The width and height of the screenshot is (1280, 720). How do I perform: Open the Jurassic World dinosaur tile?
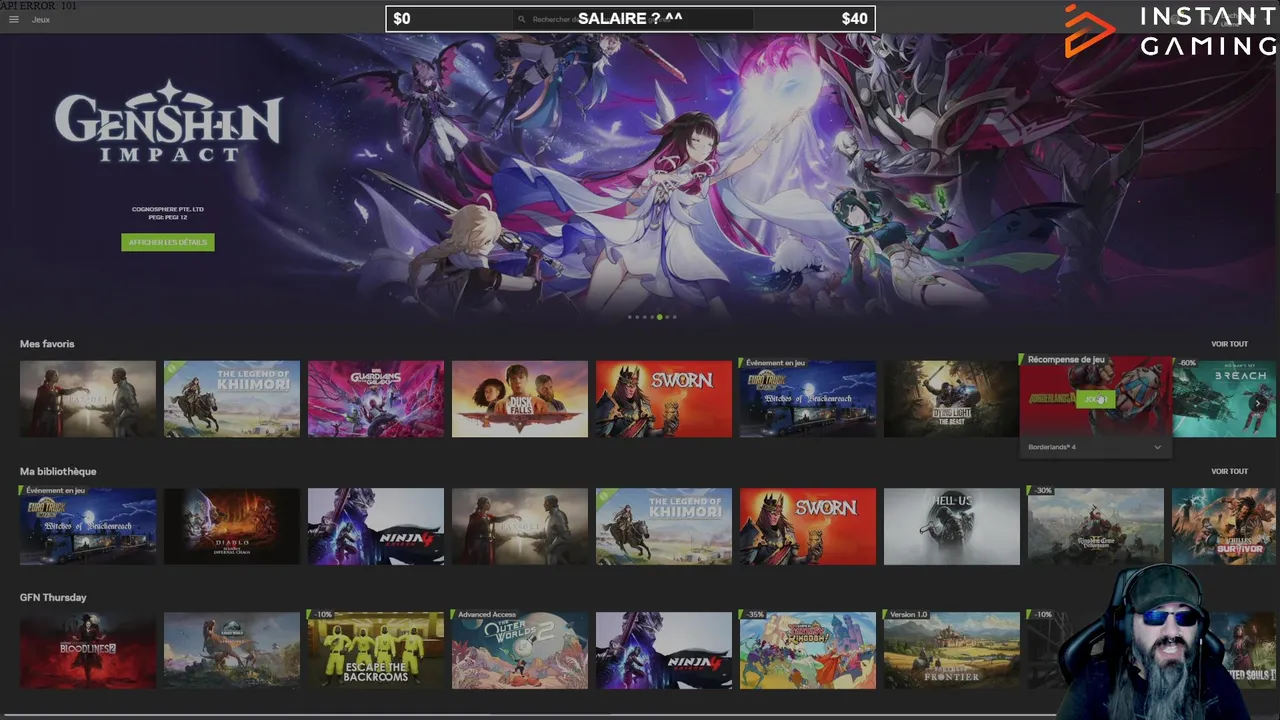click(232, 650)
